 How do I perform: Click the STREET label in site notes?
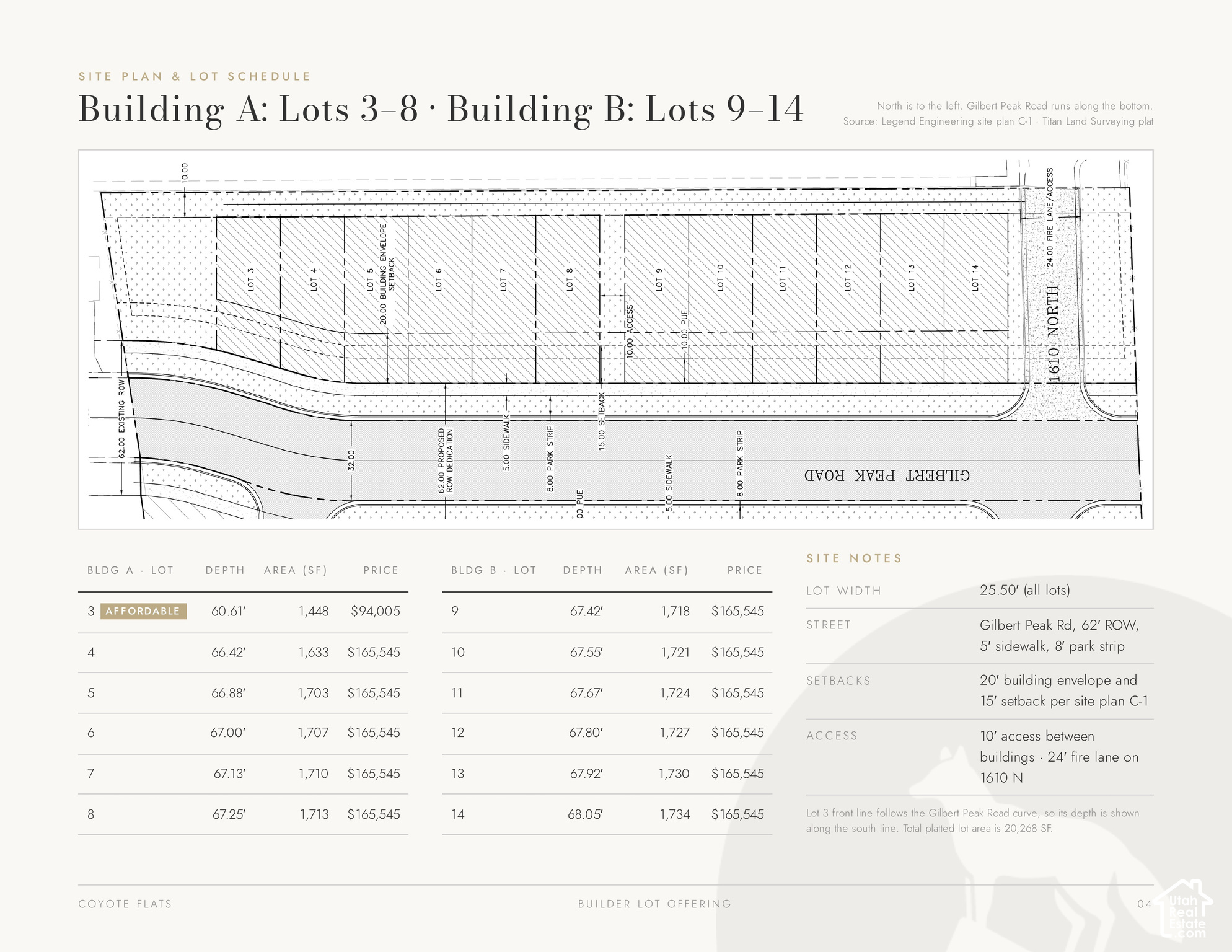829,625
